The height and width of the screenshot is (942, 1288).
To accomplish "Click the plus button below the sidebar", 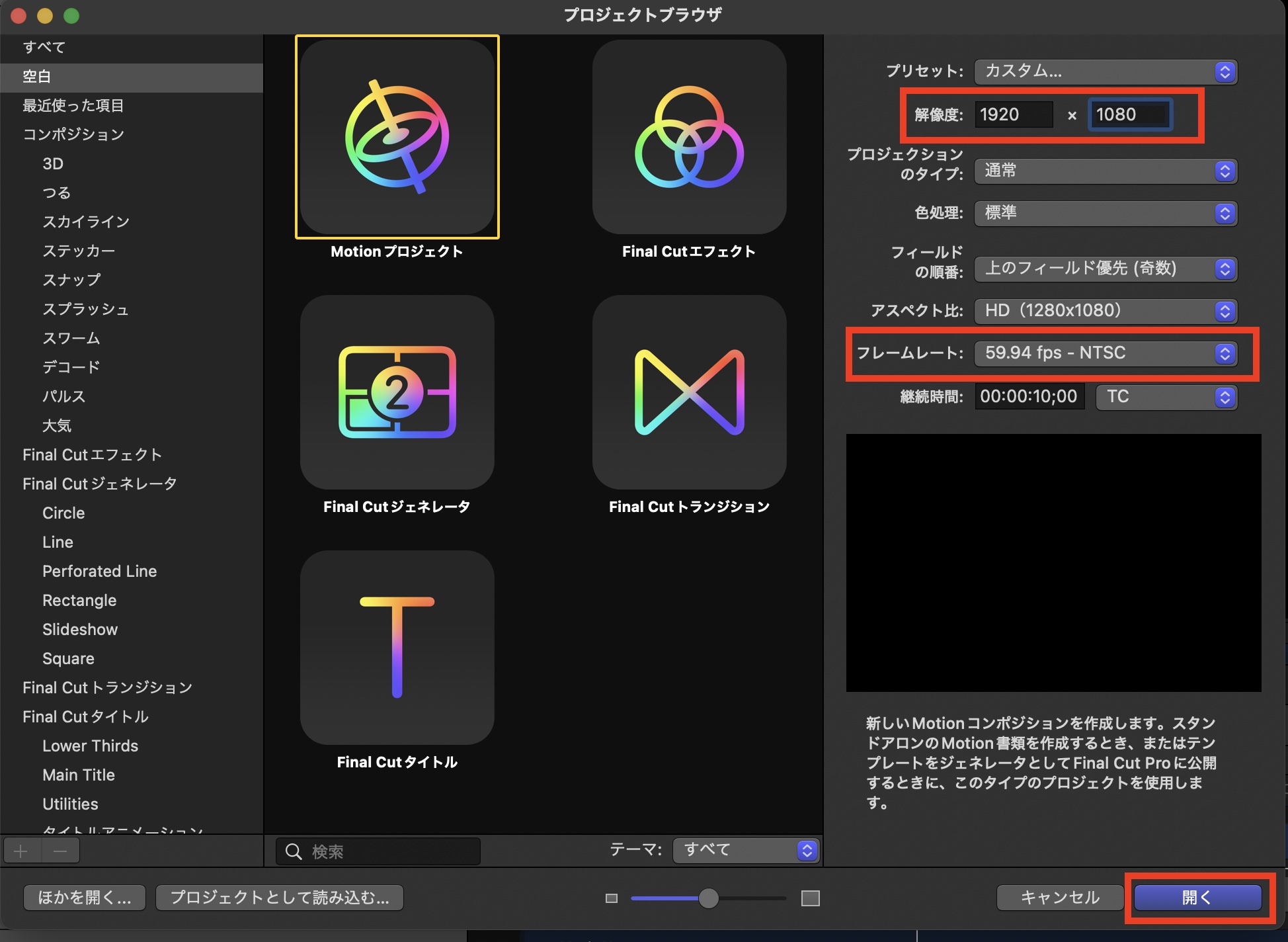I will (x=21, y=851).
